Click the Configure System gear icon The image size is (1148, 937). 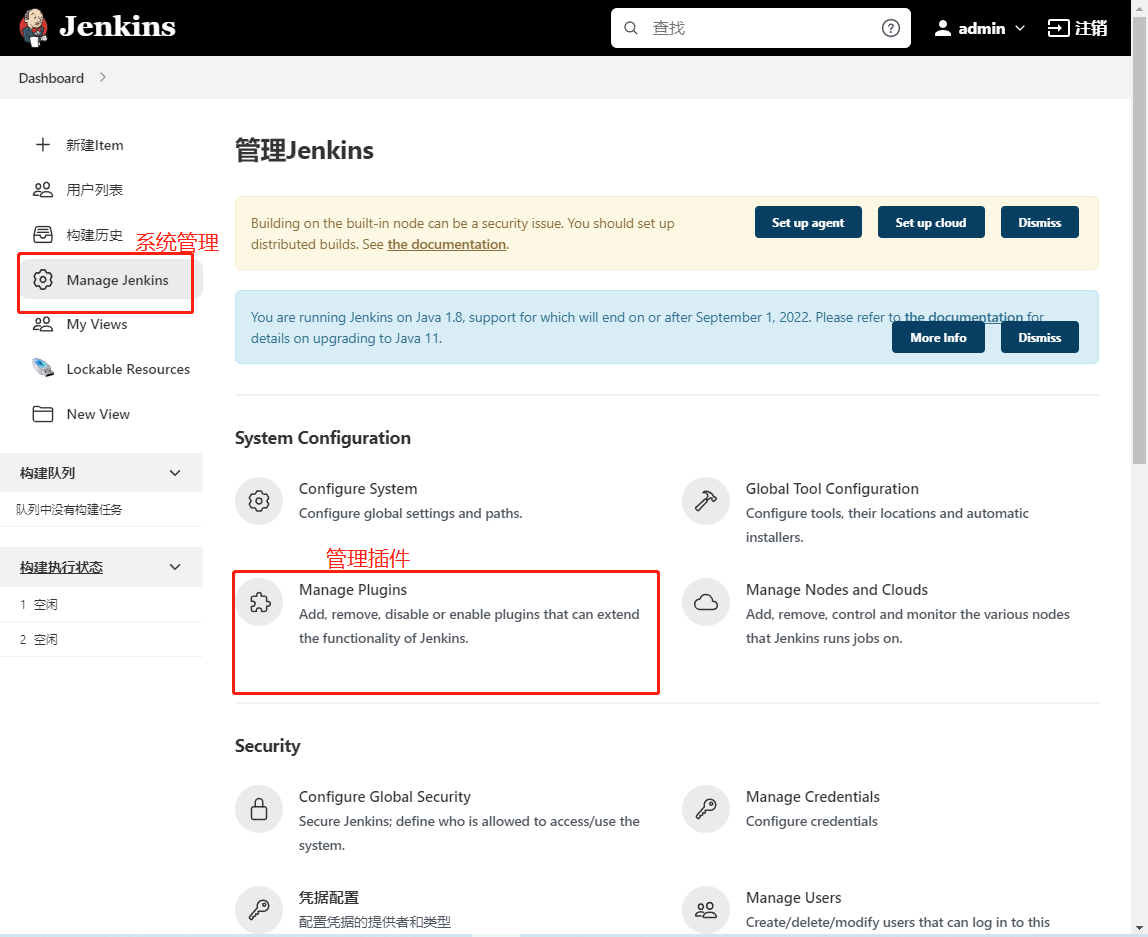[259, 500]
